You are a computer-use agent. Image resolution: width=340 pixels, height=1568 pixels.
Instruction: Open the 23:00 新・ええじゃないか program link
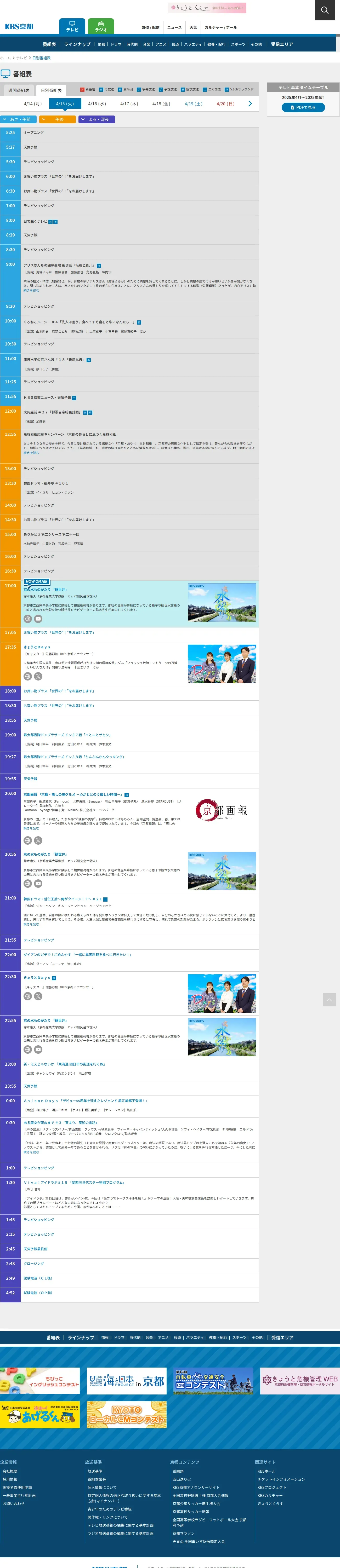[x=64, y=1064]
